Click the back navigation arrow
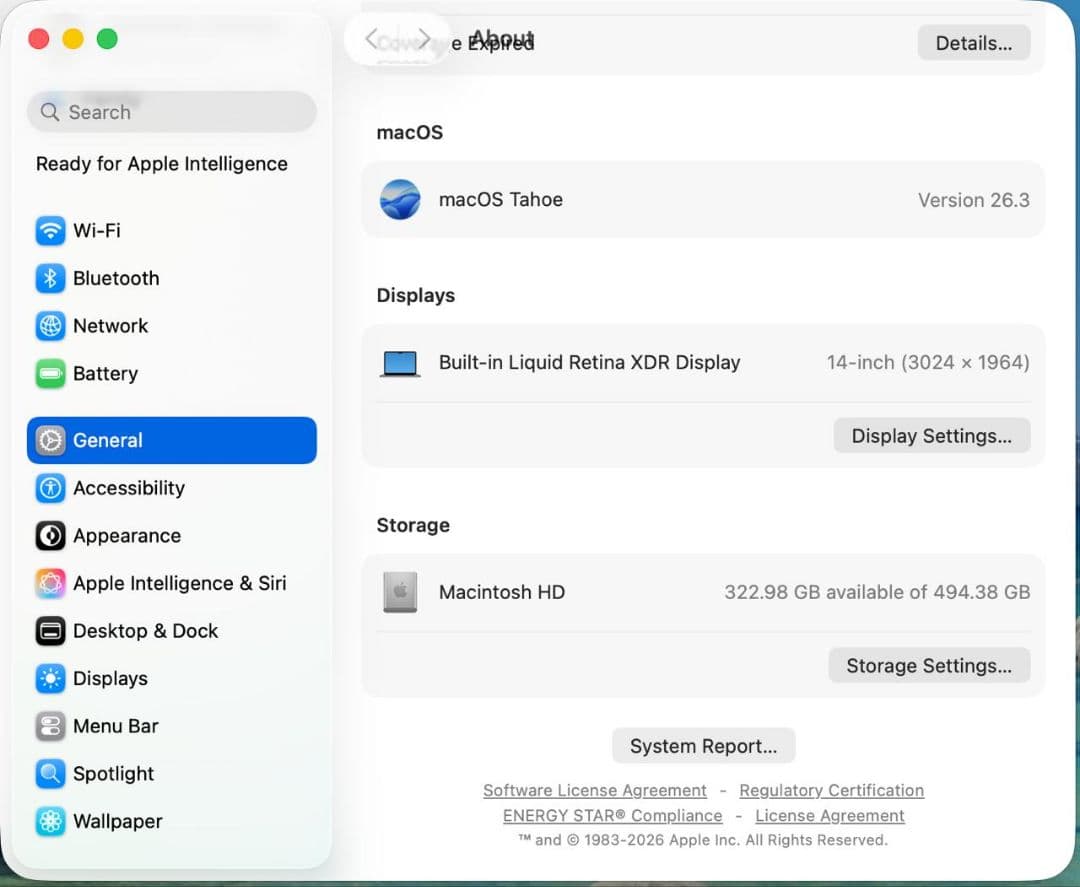The image size is (1080, 887). click(x=372, y=38)
